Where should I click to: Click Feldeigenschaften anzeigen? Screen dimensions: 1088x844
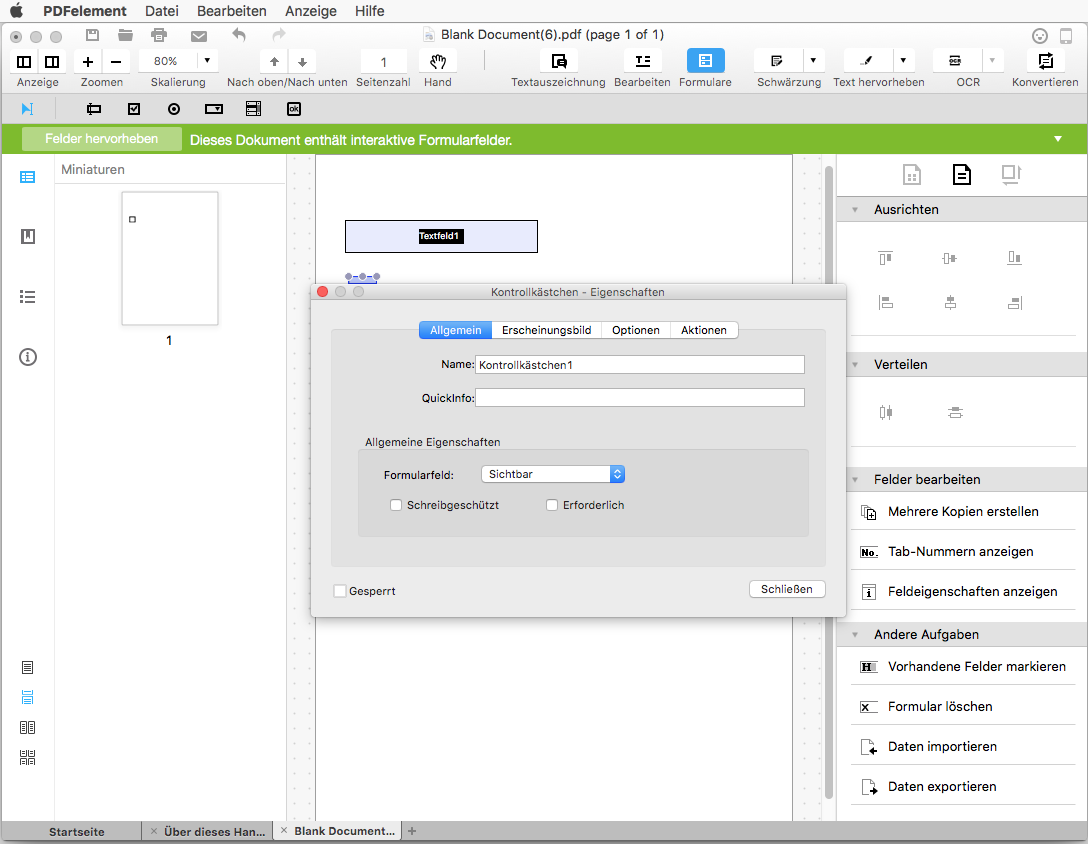(963, 591)
